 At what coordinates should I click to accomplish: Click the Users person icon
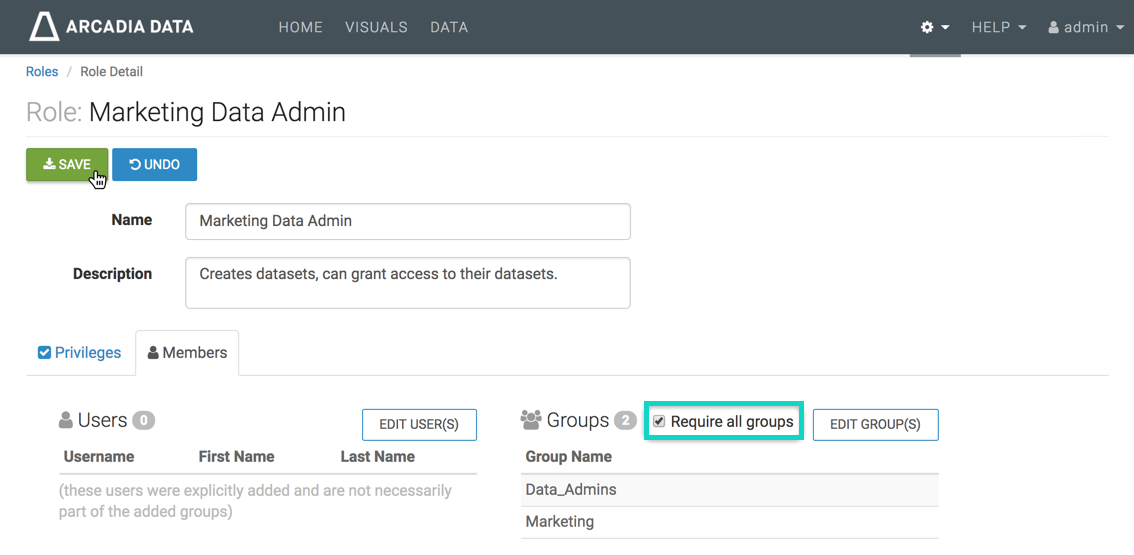coord(66,421)
